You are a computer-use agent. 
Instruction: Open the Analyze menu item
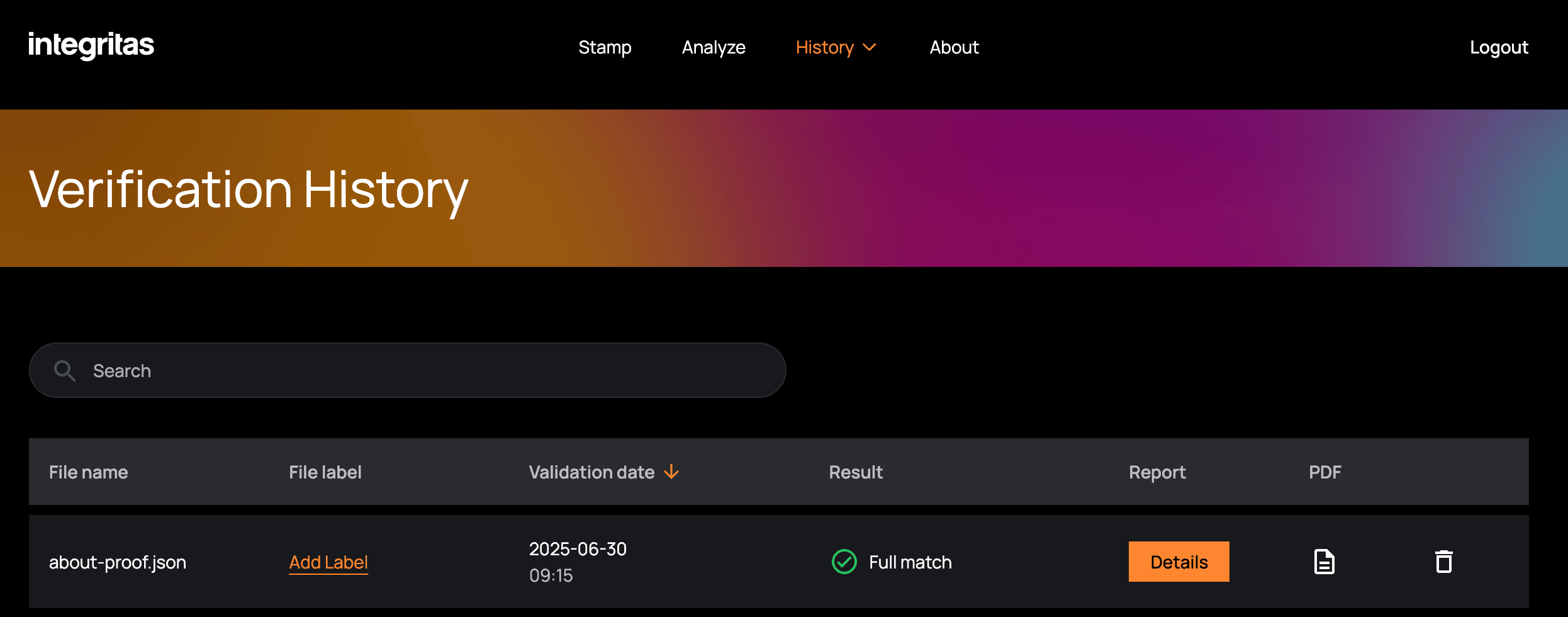(x=714, y=47)
